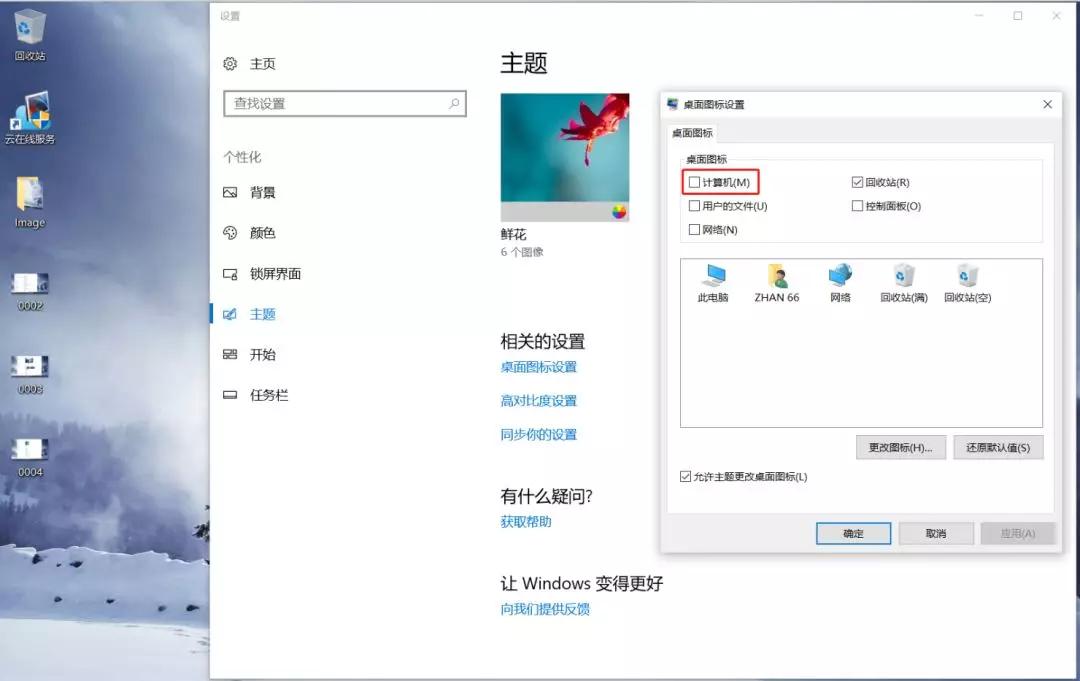Viewport: 1080px width, 681px height.
Task: Open the 高对比度设置 link
Action: click(x=538, y=400)
